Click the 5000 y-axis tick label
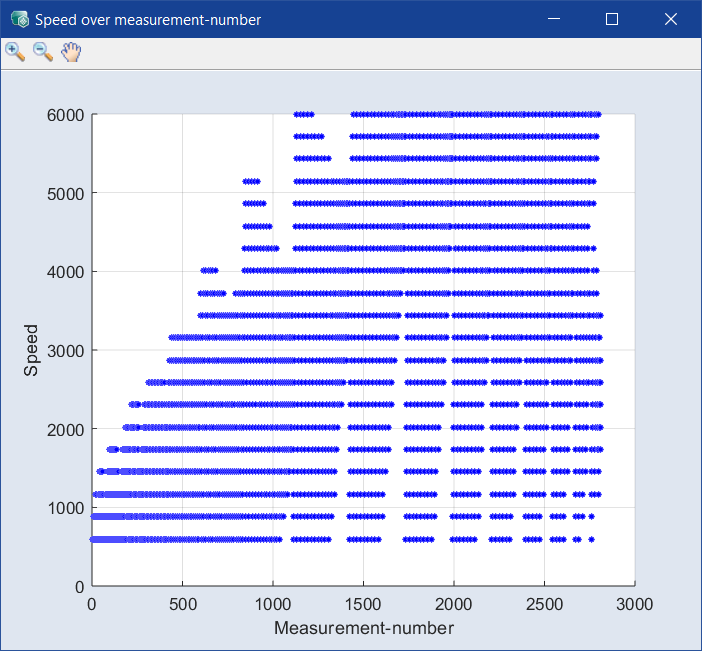This screenshot has height=651, width=702. [x=65, y=194]
